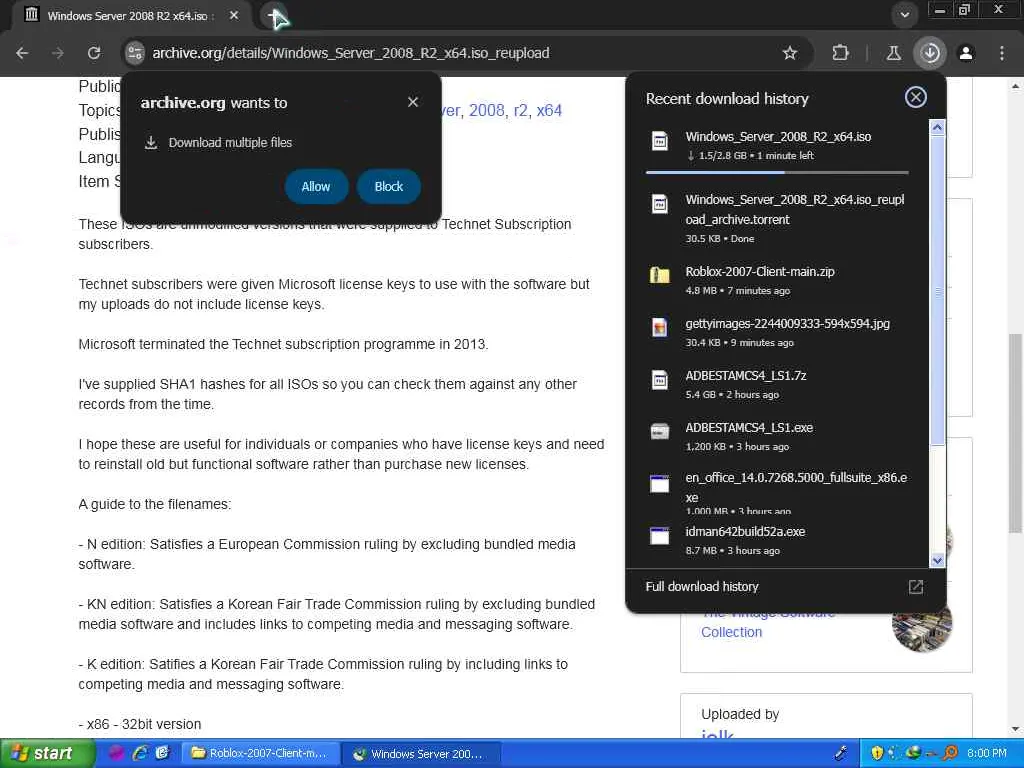Click the page vertical scrollbar thumb

coord(1015,432)
